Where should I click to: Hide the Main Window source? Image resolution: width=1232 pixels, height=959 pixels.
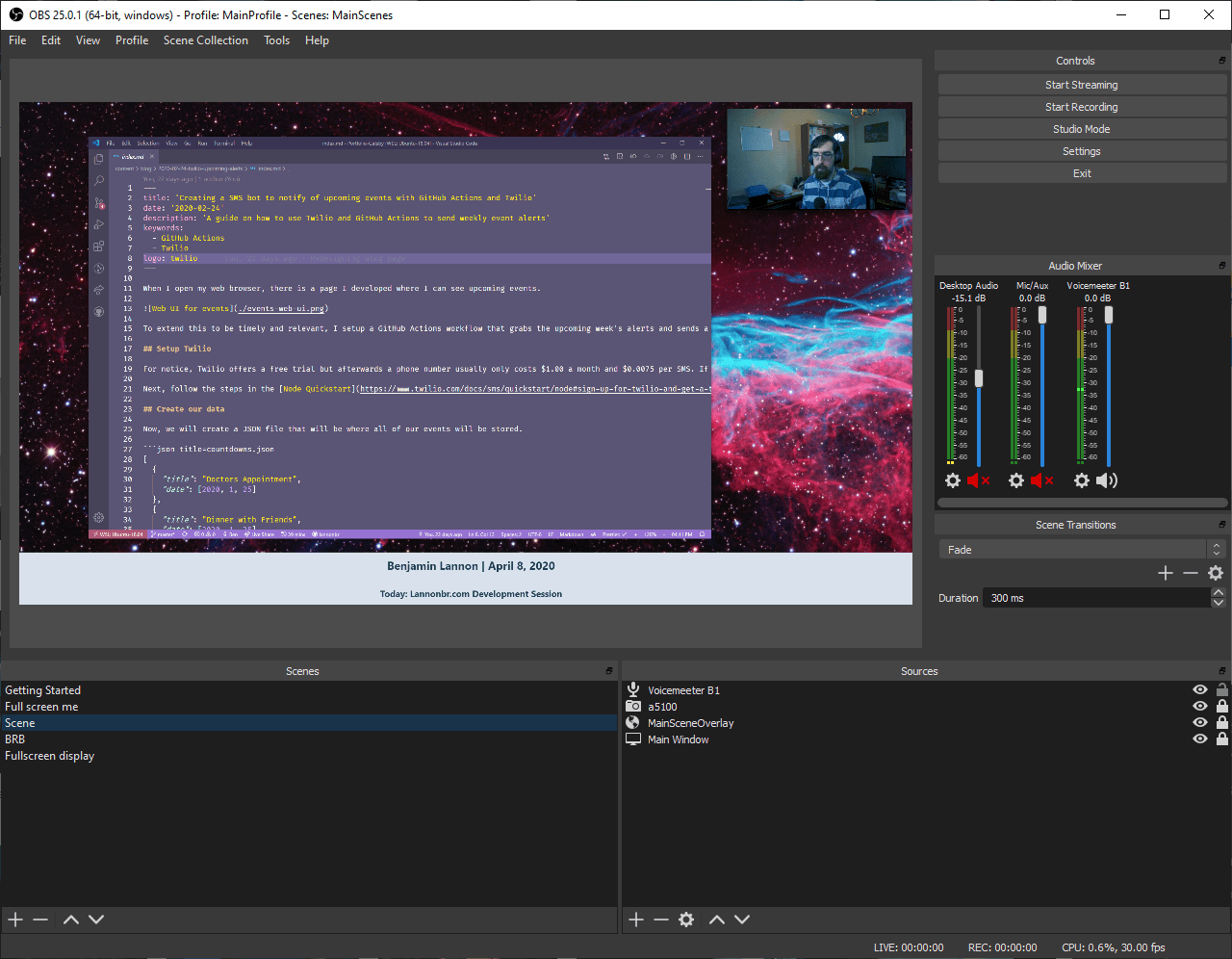click(1200, 739)
